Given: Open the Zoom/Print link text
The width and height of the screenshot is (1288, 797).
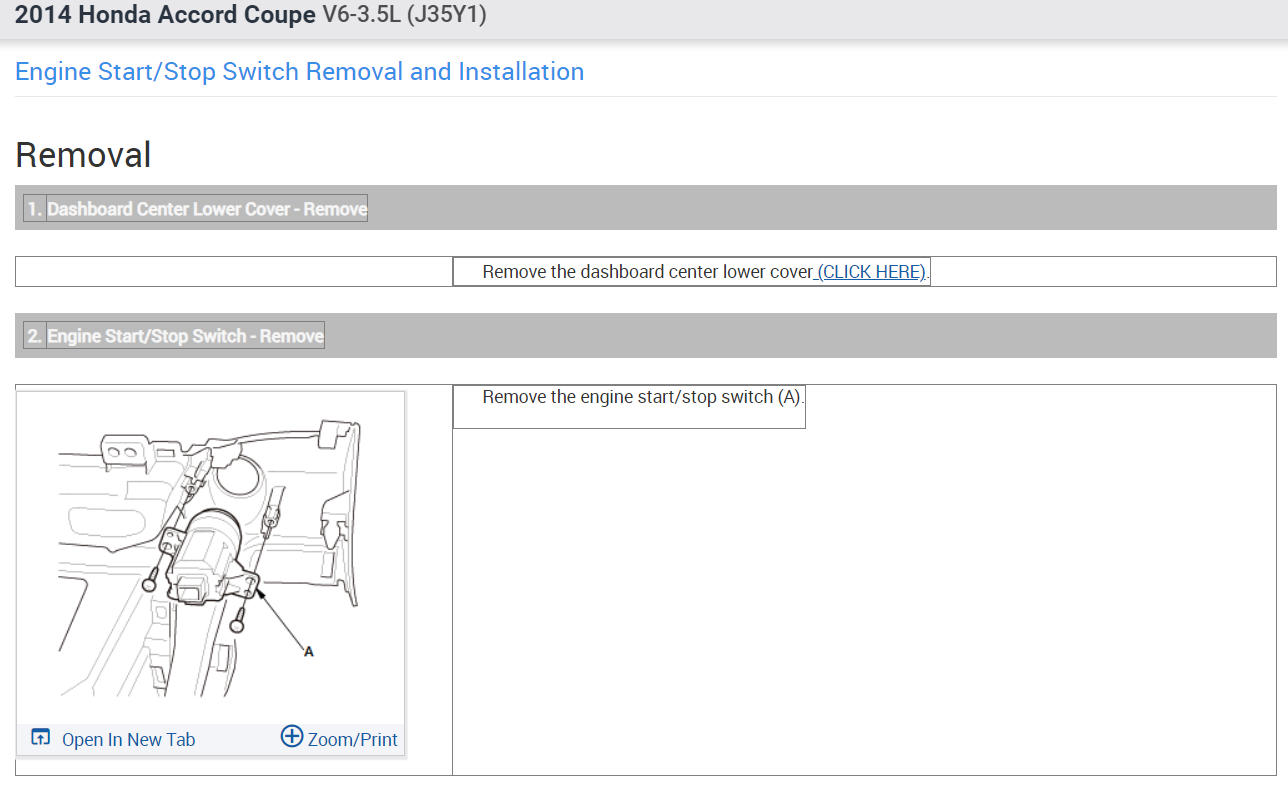Looking at the screenshot, I should coord(352,740).
